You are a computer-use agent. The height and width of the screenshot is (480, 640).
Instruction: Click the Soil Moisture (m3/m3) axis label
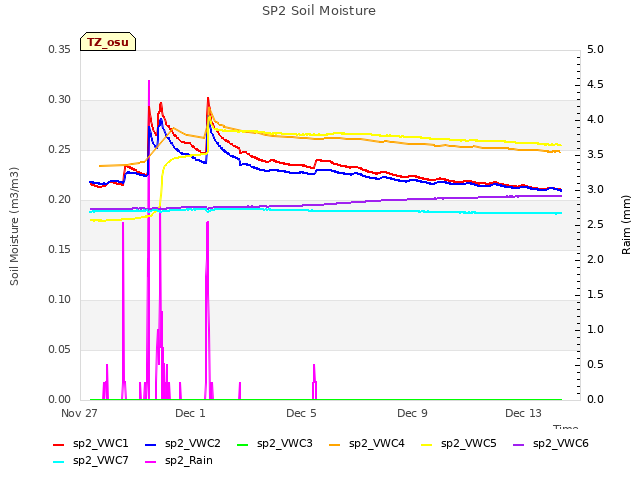click(x=14, y=226)
